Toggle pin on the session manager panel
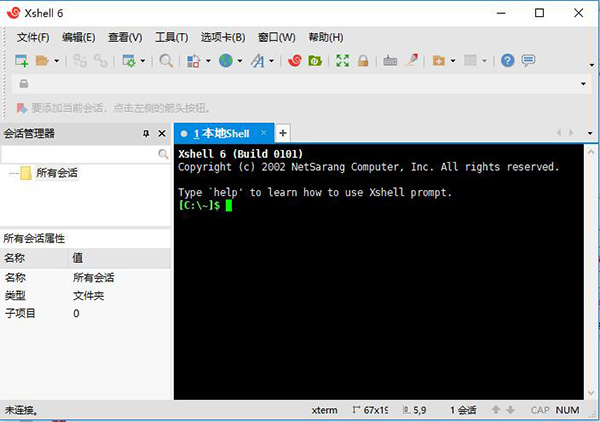Image resolution: width=600 pixels, height=422 pixels. click(145, 133)
